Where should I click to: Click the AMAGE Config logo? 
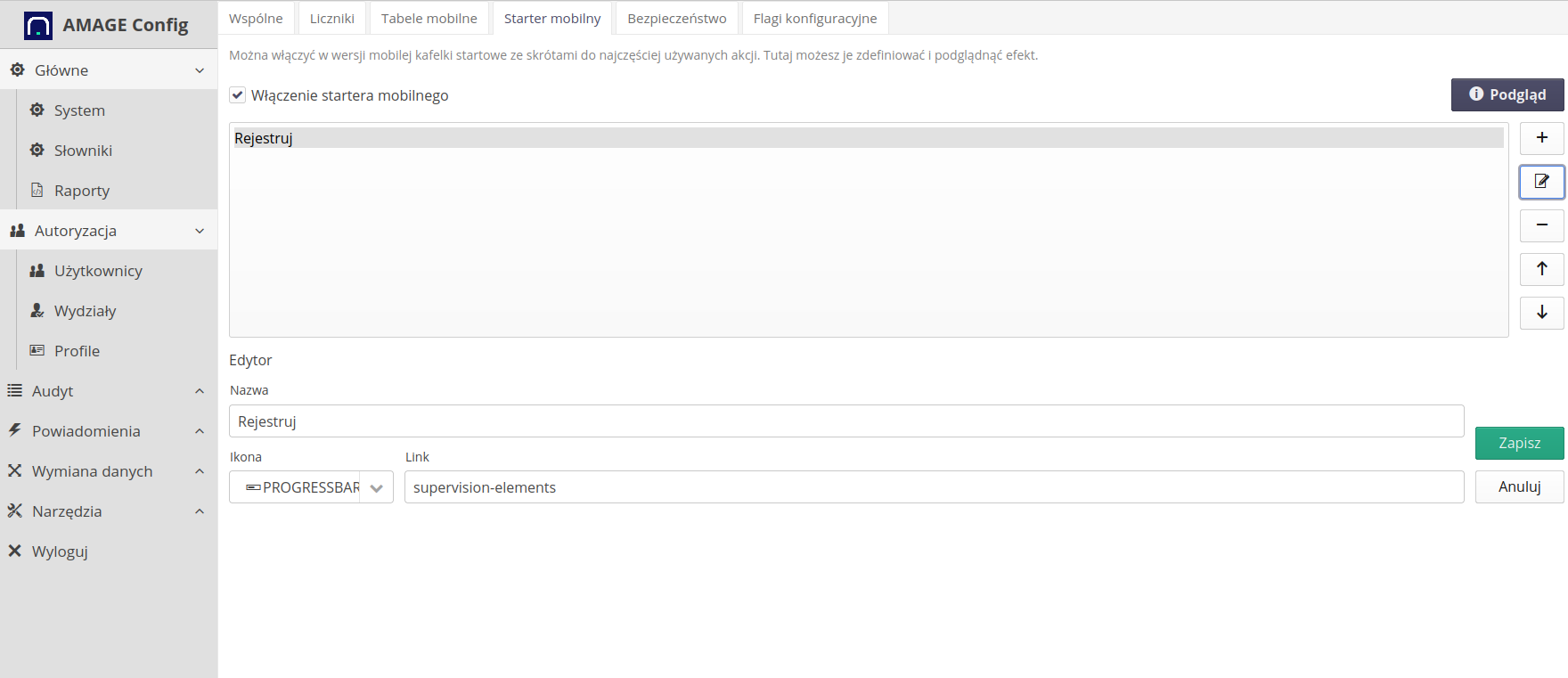tap(38, 26)
